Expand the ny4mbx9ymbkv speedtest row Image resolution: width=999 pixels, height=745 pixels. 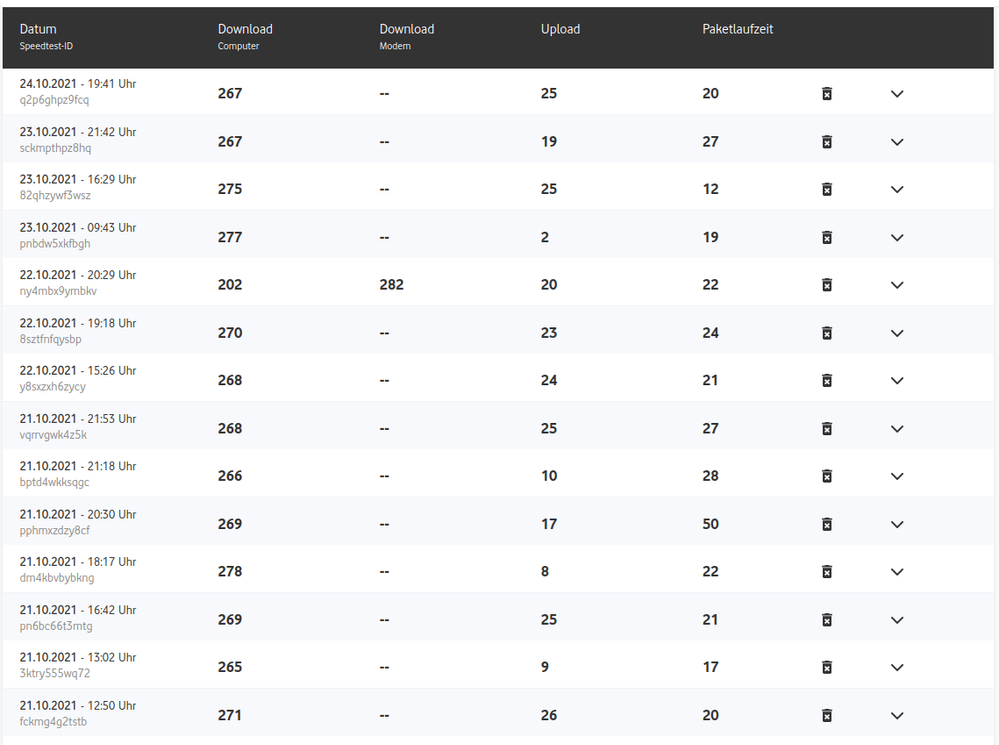(x=897, y=285)
